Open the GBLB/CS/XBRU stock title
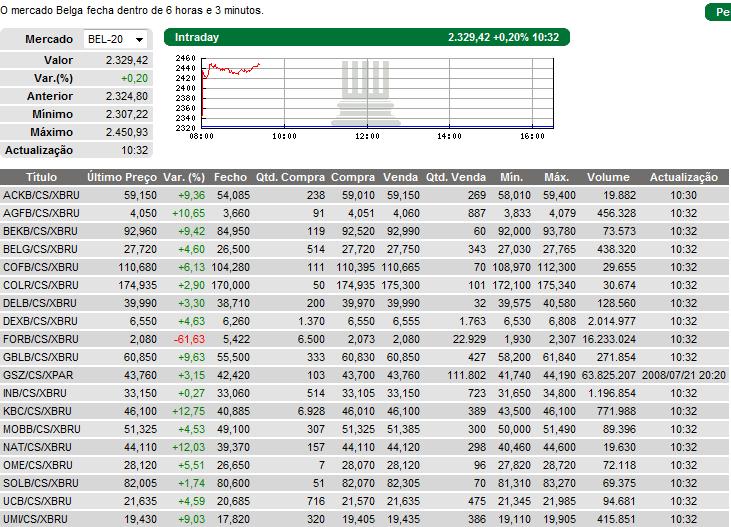 (x=40, y=357)
